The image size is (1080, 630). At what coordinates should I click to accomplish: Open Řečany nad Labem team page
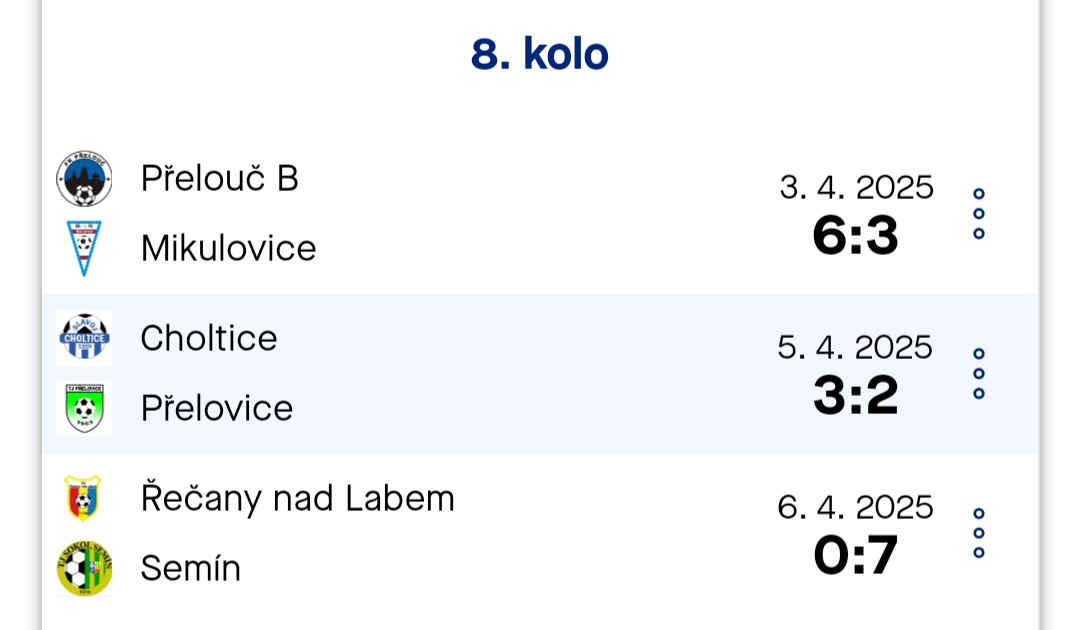pyautogui.click(x=298, y=498)
